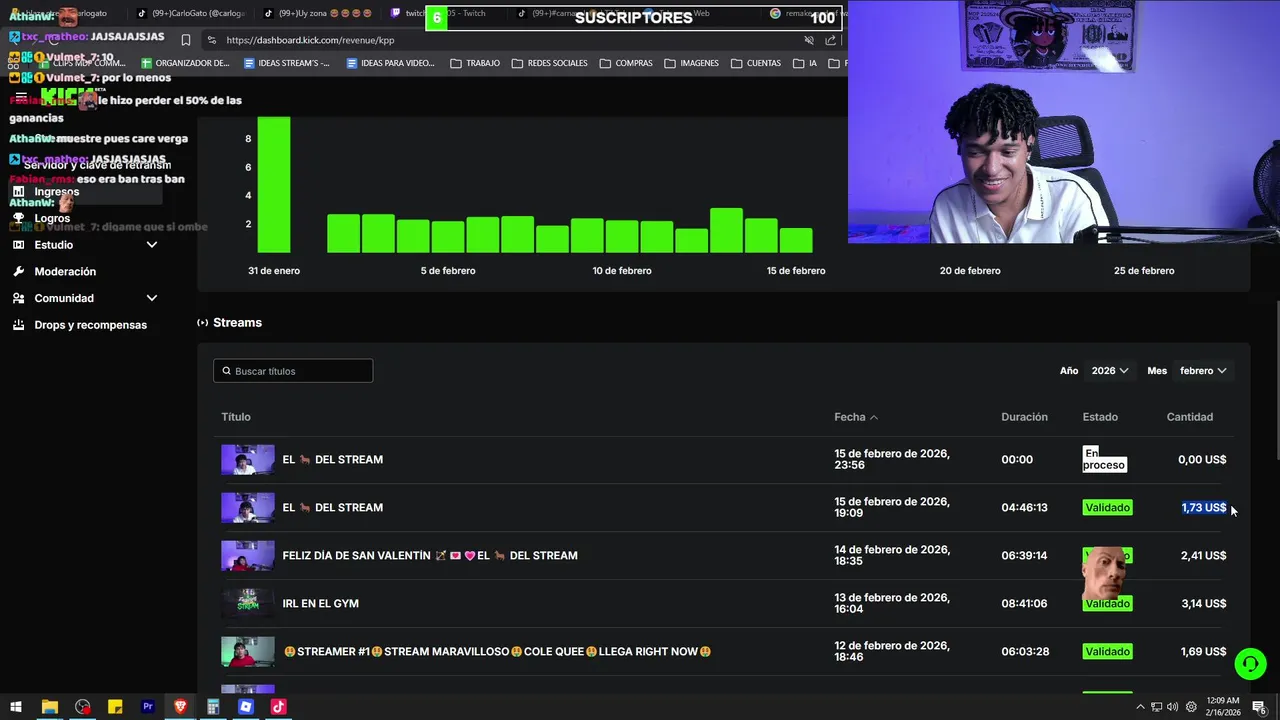Open the TRABAJO bookmarks folder

(475, 63)
